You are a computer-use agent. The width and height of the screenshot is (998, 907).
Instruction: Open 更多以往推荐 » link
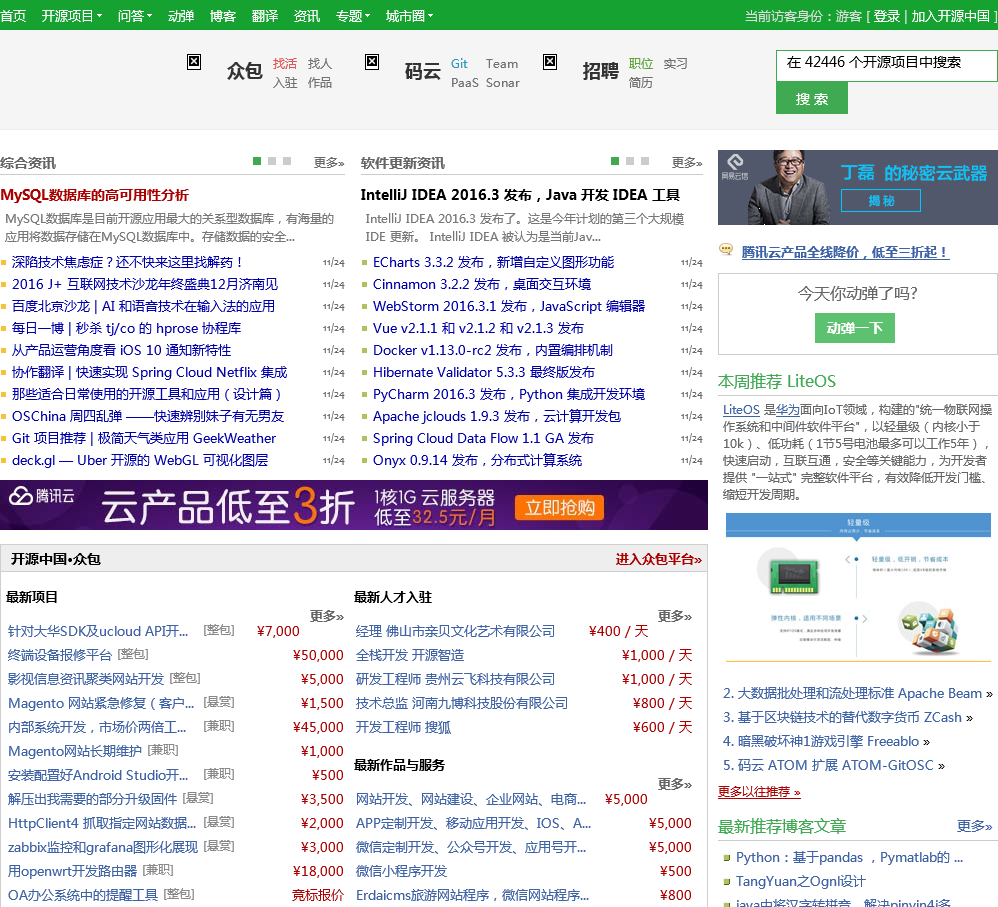point(759,792)
